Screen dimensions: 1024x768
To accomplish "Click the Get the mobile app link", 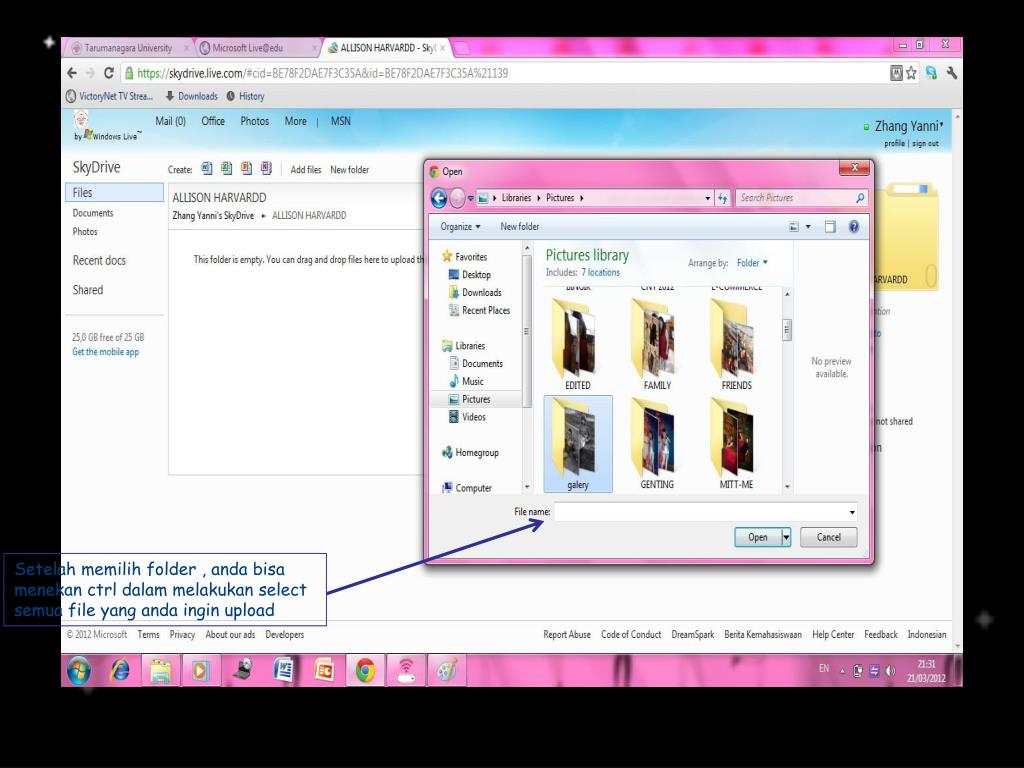I will (x=105, y=352).
